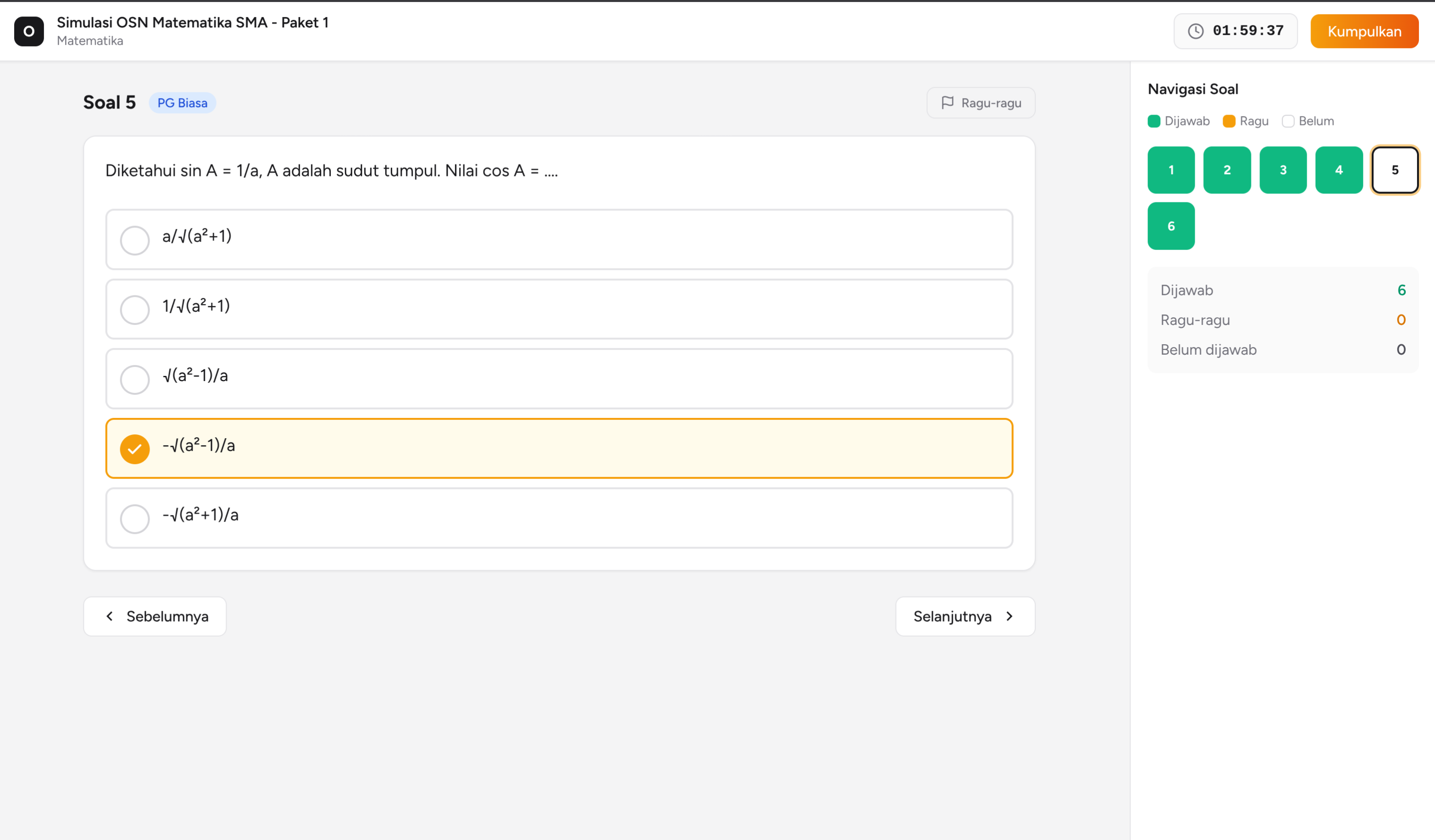Click the PG Biasa badge

click(x=182, y=103)
